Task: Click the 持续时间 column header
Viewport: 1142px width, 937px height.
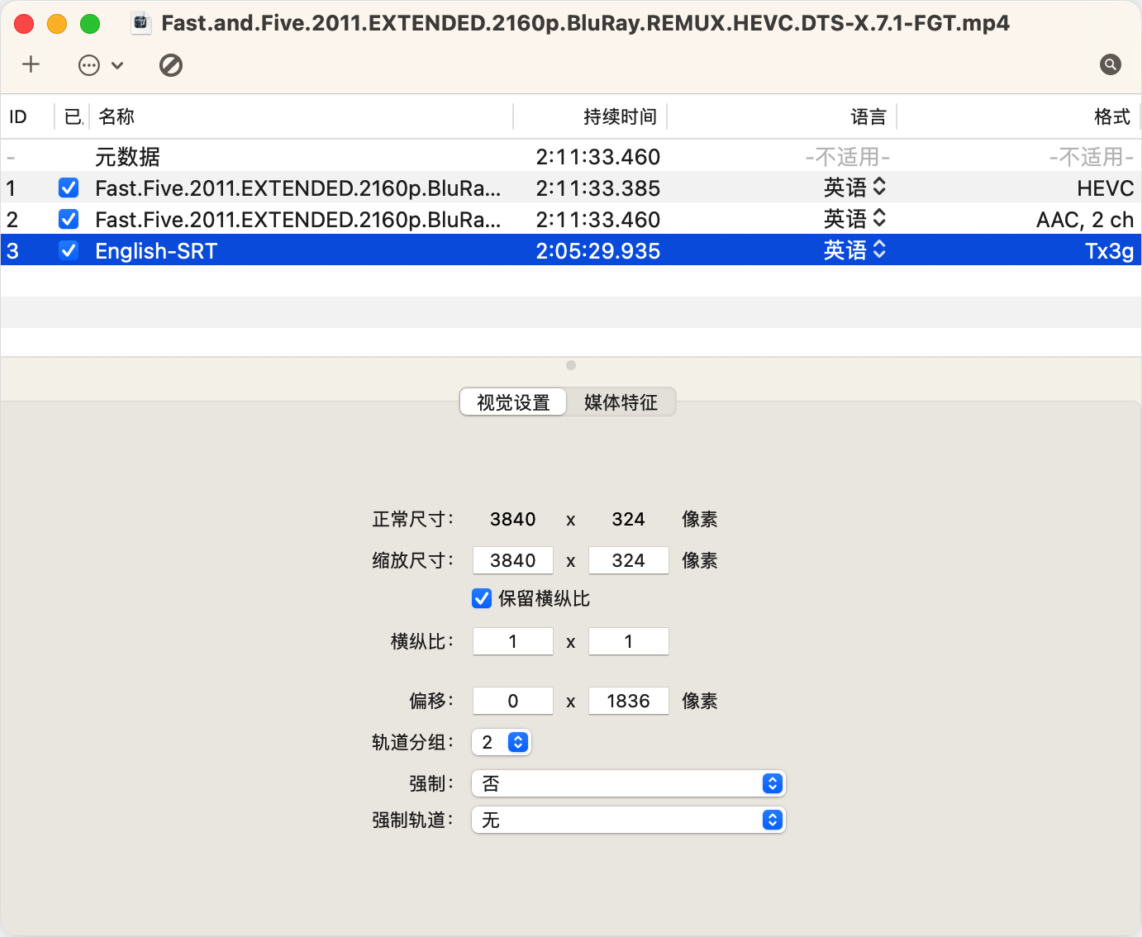Action: pos(590,116)
